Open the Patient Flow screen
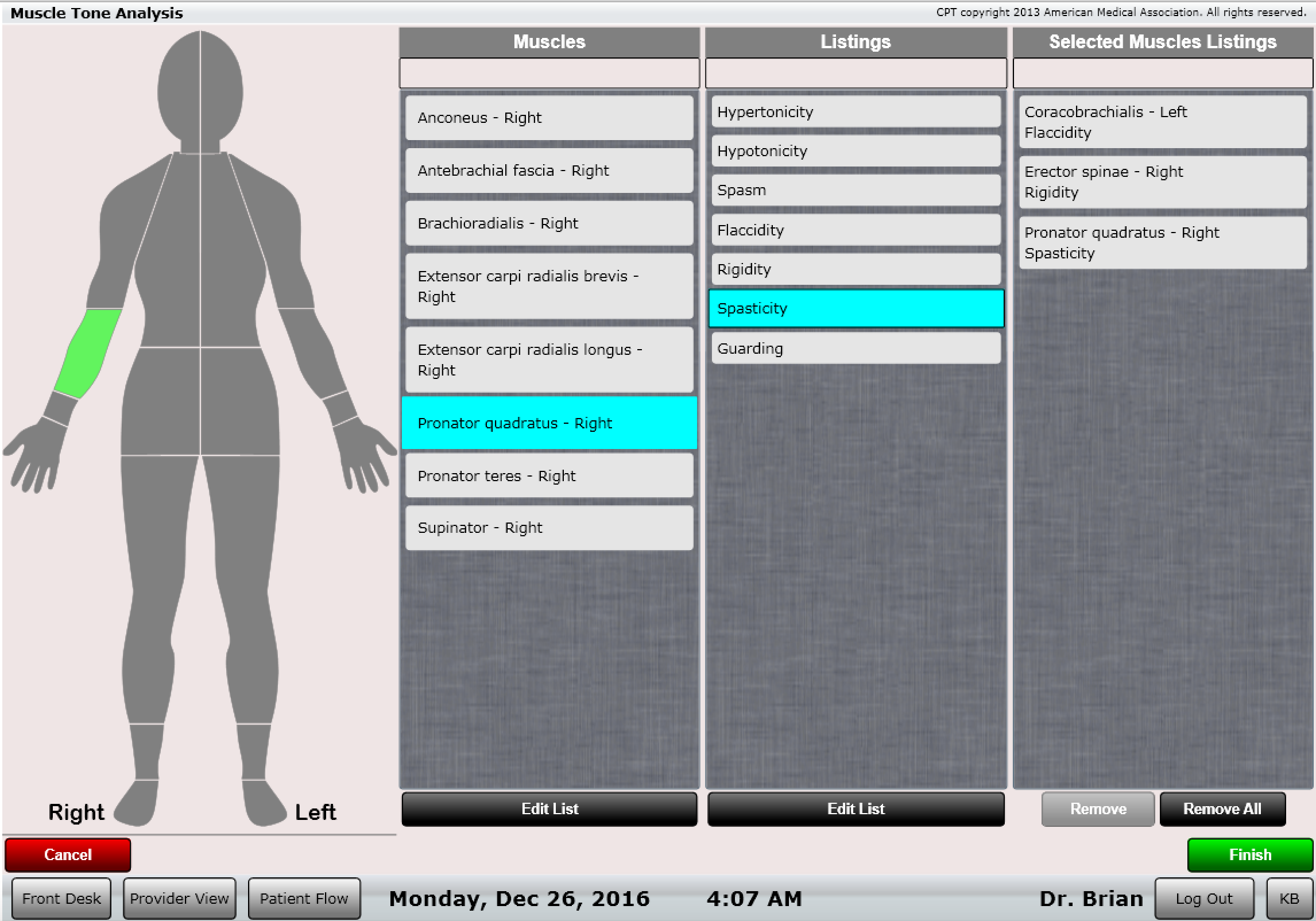Screen dimensions: 1316x921 (x=303, y=897)
